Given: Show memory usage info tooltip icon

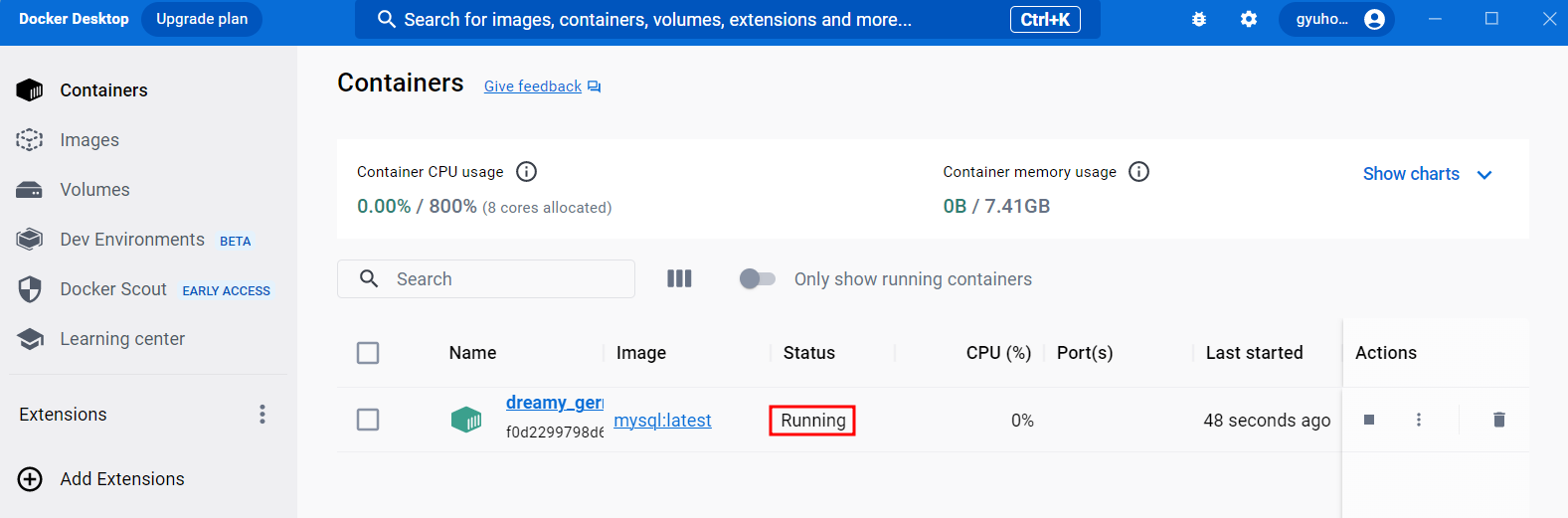Looking at the screenshot, I should (1139, 172).
